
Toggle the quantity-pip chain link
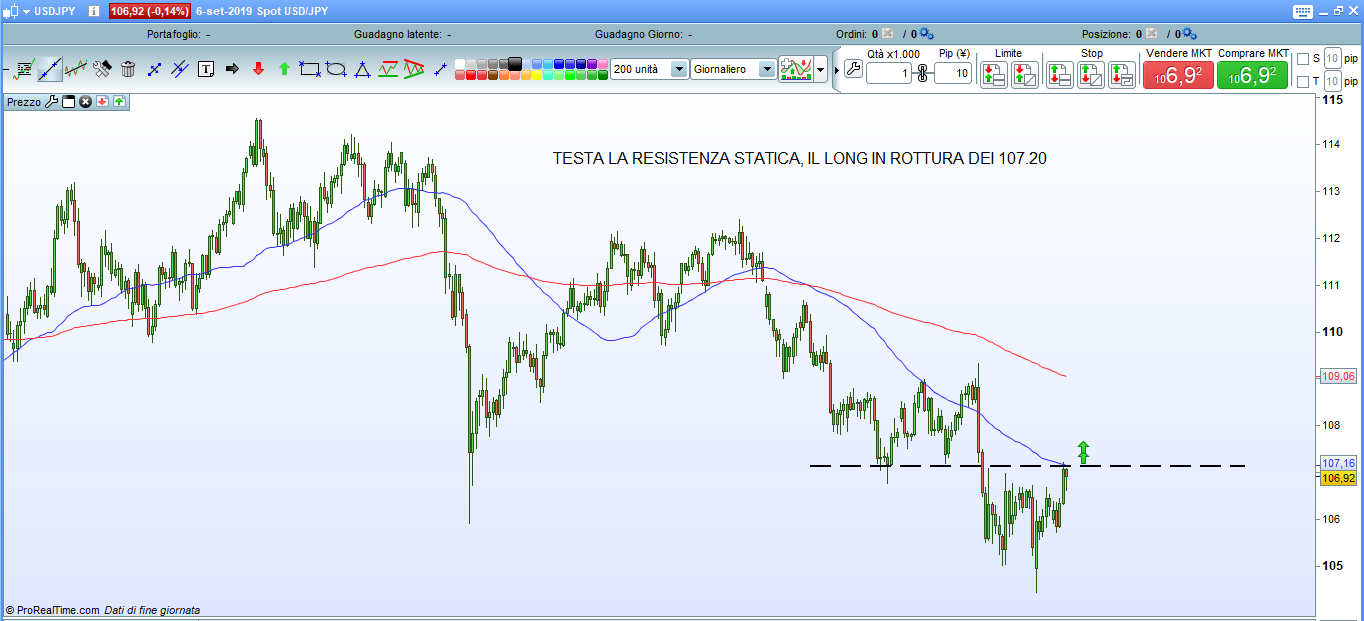[x=923, y=73]
